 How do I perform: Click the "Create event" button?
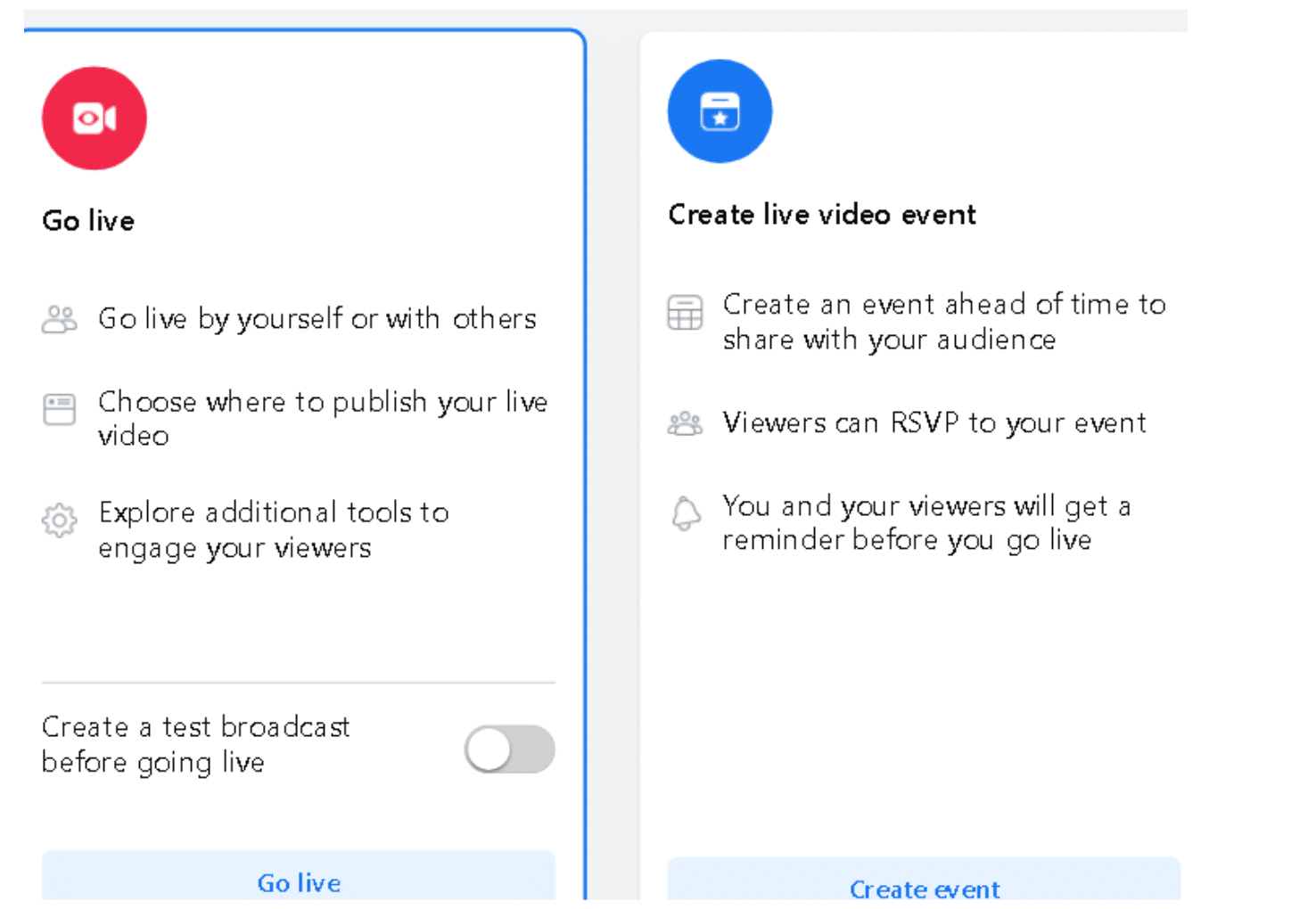point(925,889)
